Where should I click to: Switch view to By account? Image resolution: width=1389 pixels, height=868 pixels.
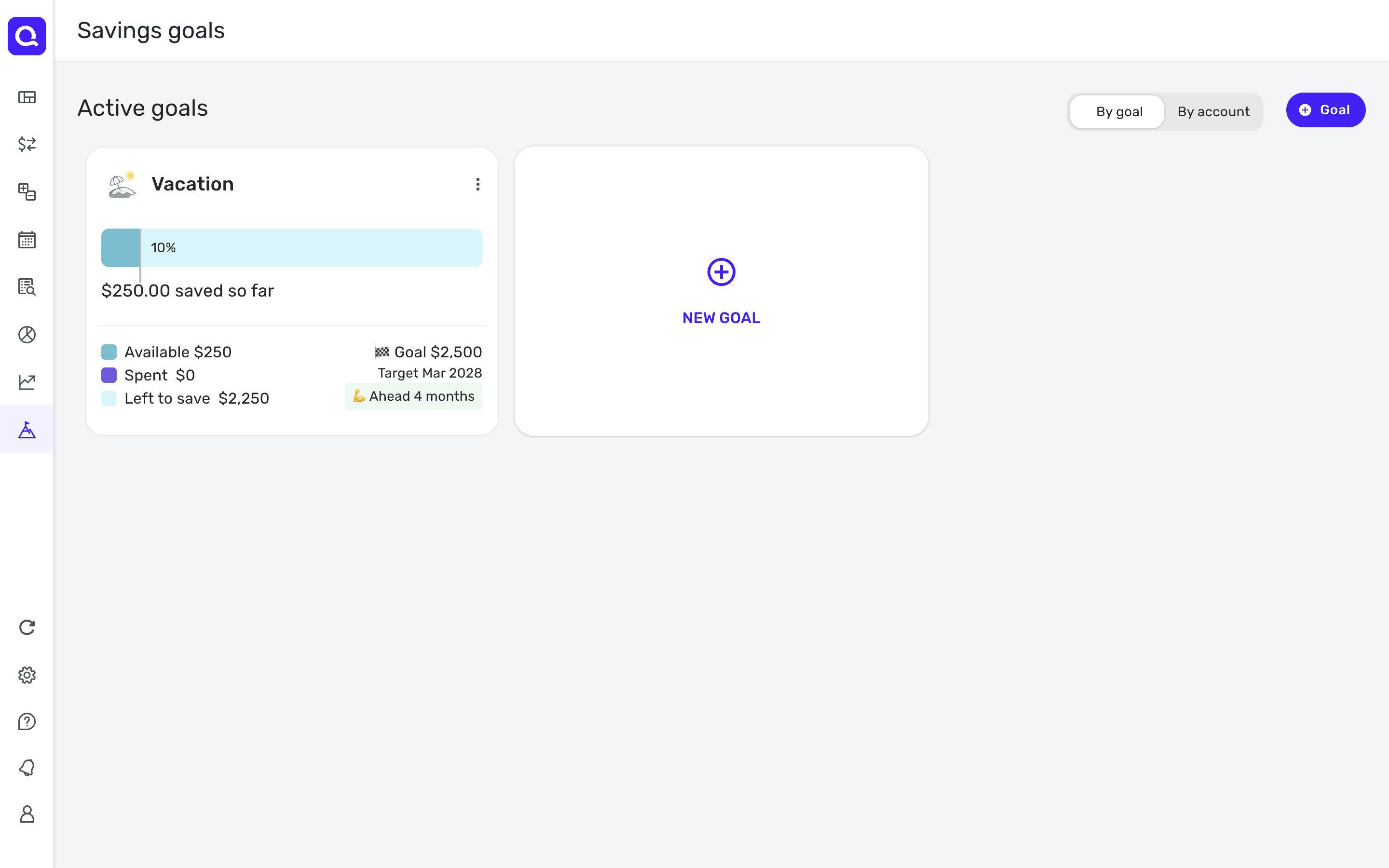[x=1213, y=111]
